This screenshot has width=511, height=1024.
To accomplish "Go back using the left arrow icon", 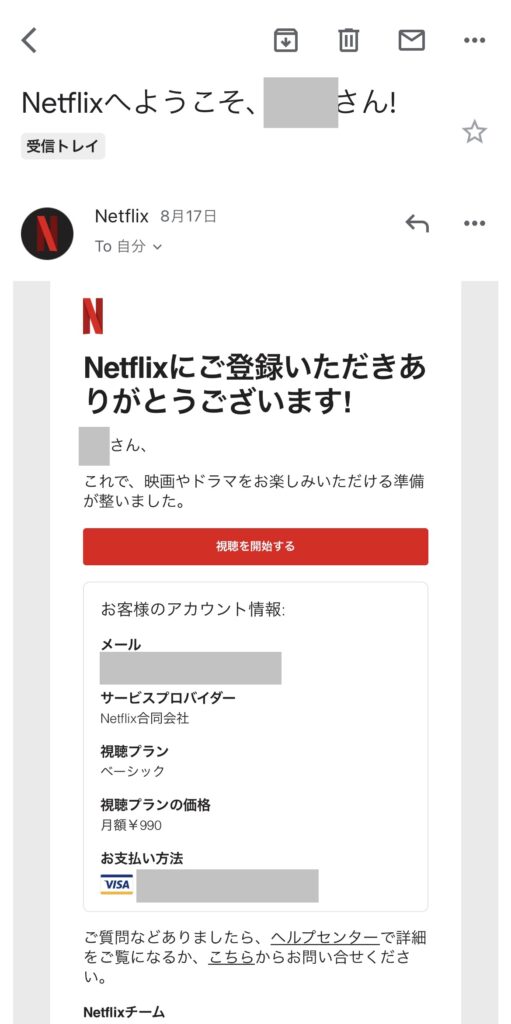I will (29, 40).
